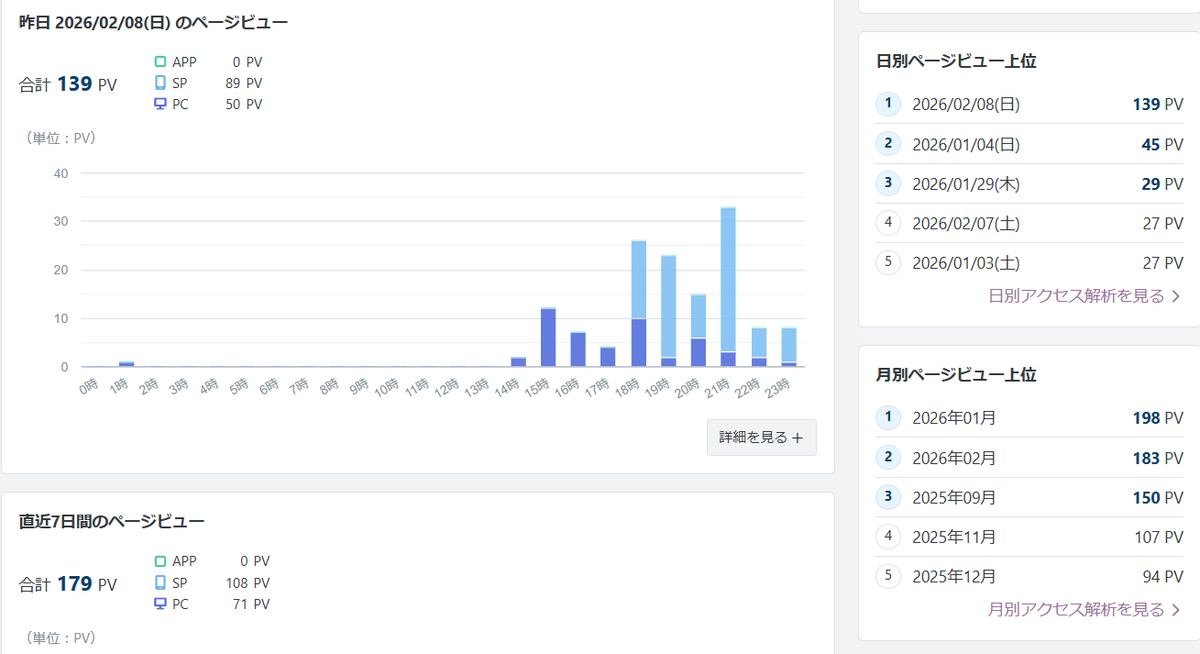
Task: Click the 89 PV smartphone count
Action: 243,83
